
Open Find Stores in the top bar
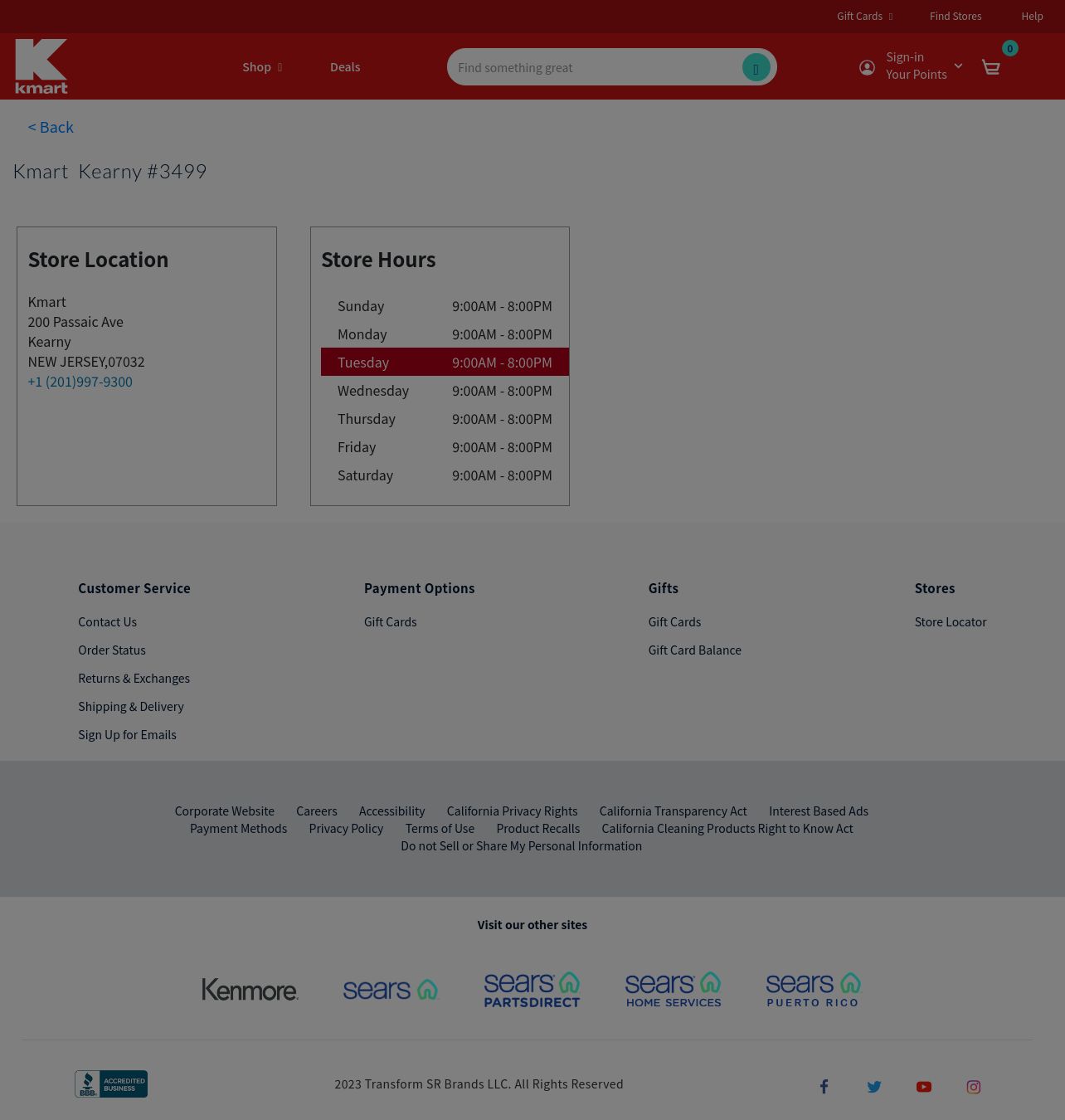(x=956, y=16)
